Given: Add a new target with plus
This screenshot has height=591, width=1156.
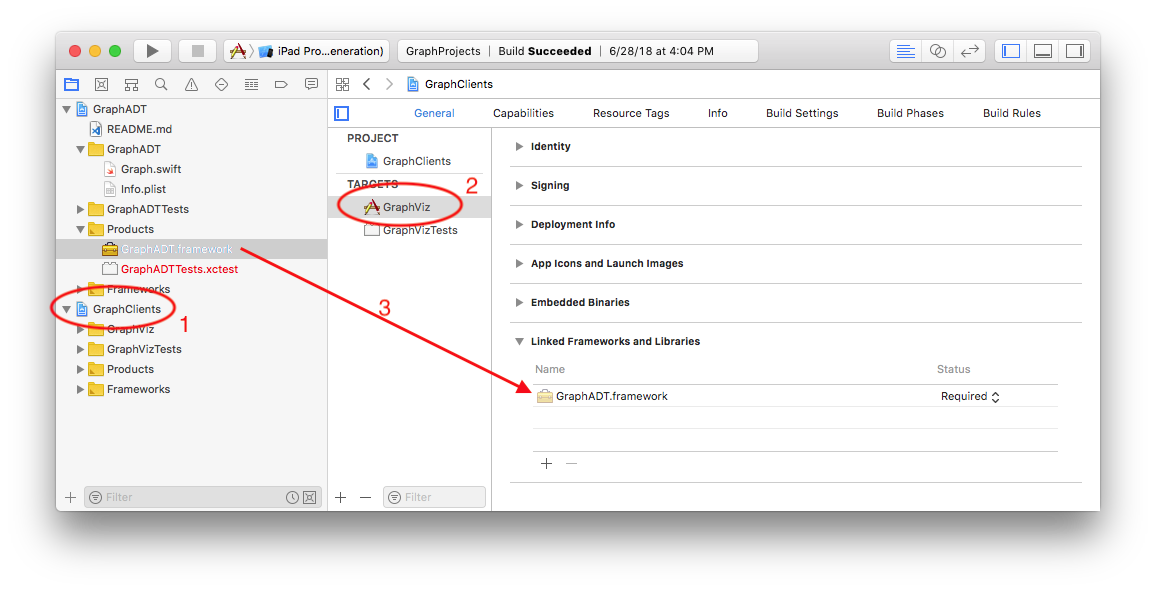Looking at the screenshot, I should click(341, 497).
